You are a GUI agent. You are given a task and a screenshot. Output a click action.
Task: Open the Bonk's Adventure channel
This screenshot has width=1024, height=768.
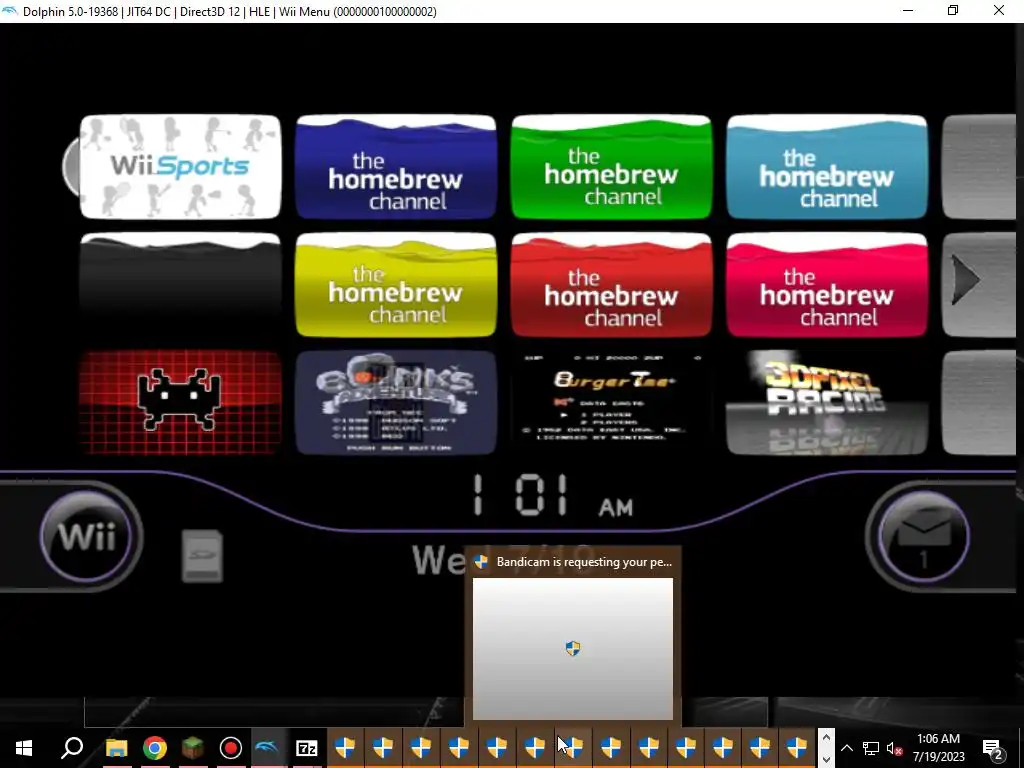(396, 402)
